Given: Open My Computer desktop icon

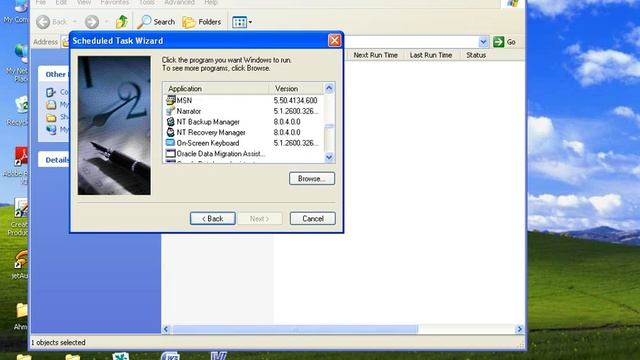Looking at the screenshot, I should (16, 12).
